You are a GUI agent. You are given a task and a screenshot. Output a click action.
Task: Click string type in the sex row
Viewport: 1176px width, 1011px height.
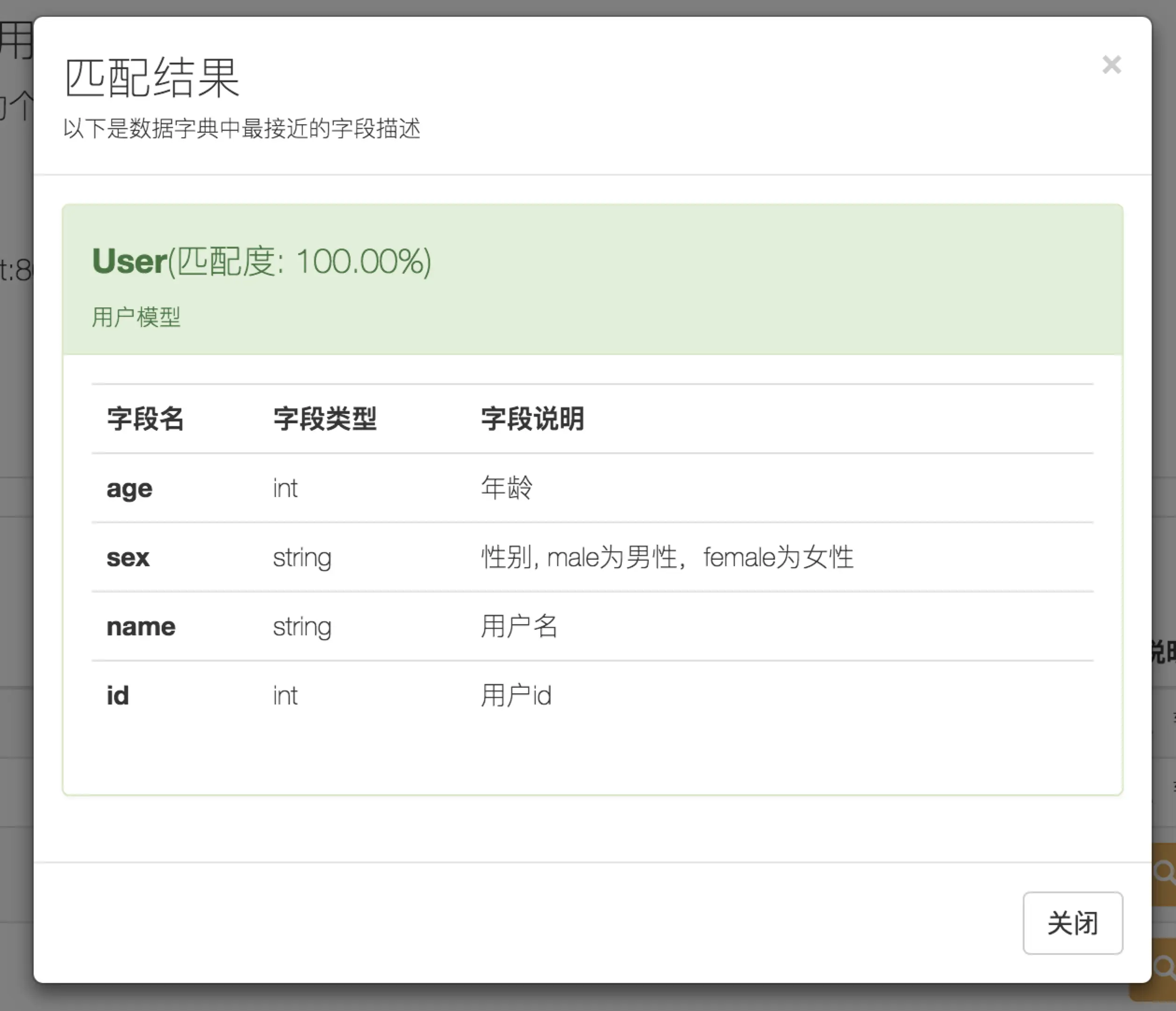tap(302, 558)
